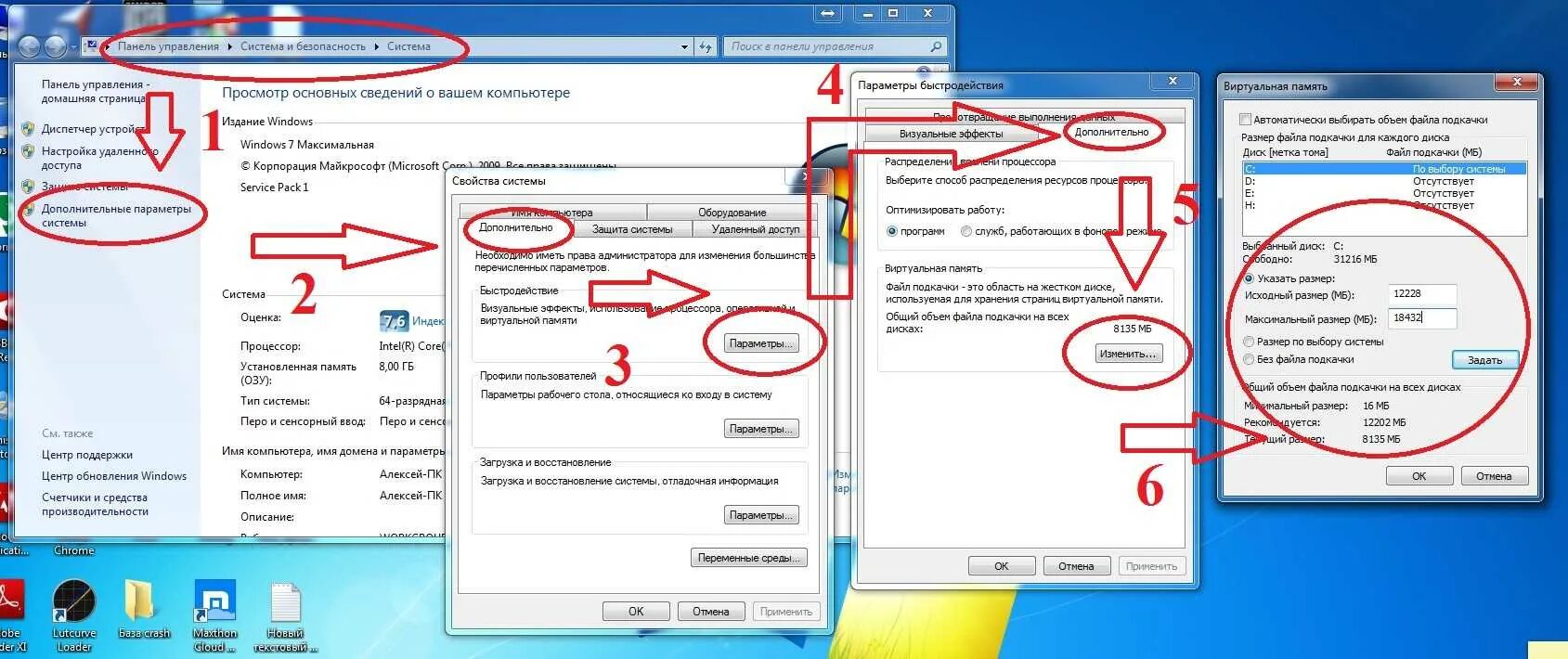Click the shield icon next to Дополнительные параметры системы
Viewport: 1568px width, 659px height.
[28, 210]
